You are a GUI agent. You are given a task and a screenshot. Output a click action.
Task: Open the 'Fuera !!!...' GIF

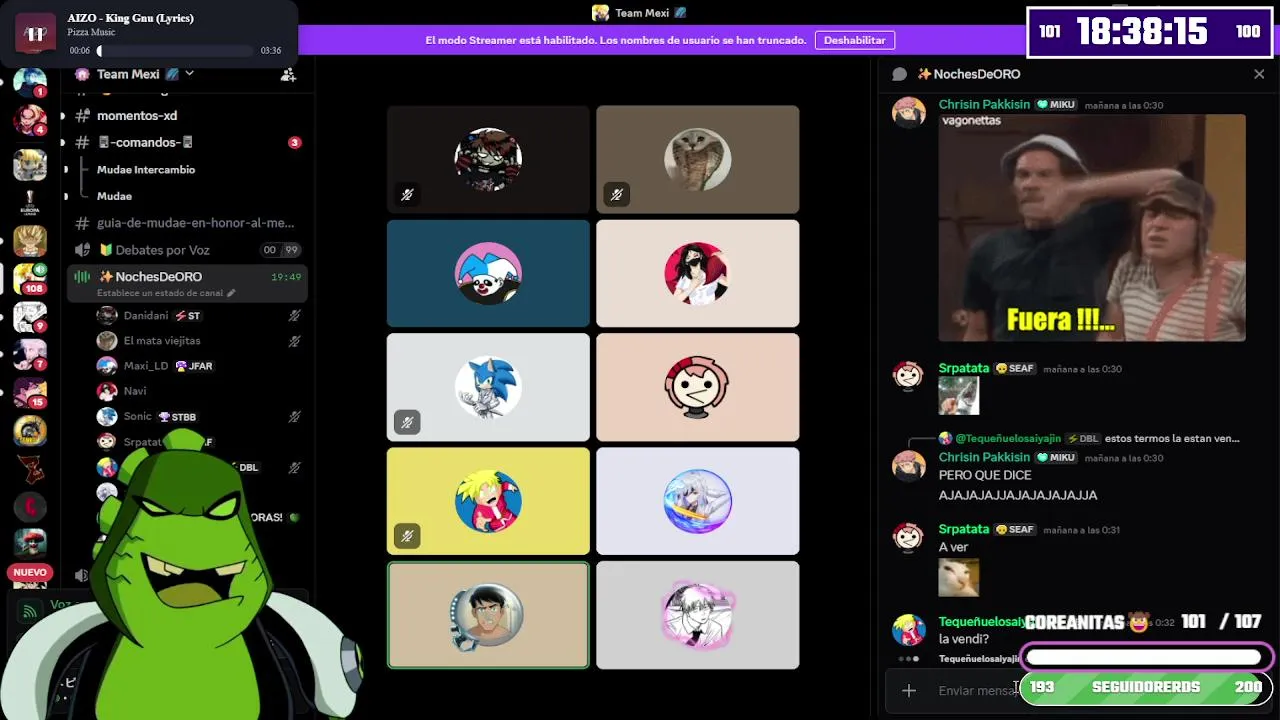1092,228
